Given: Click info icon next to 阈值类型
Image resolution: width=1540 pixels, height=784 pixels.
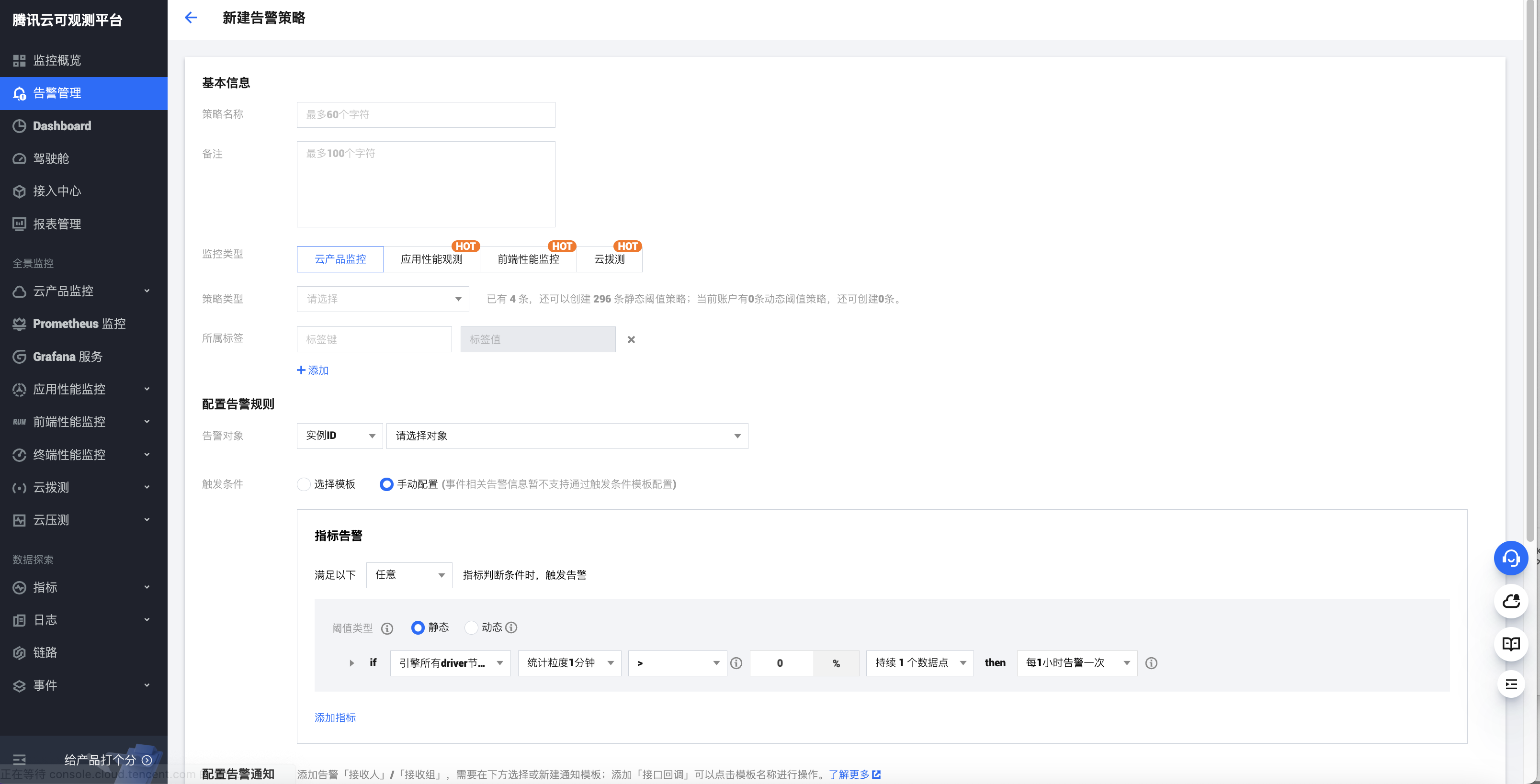Looking at the screenshot, I should tap(387, 628).
